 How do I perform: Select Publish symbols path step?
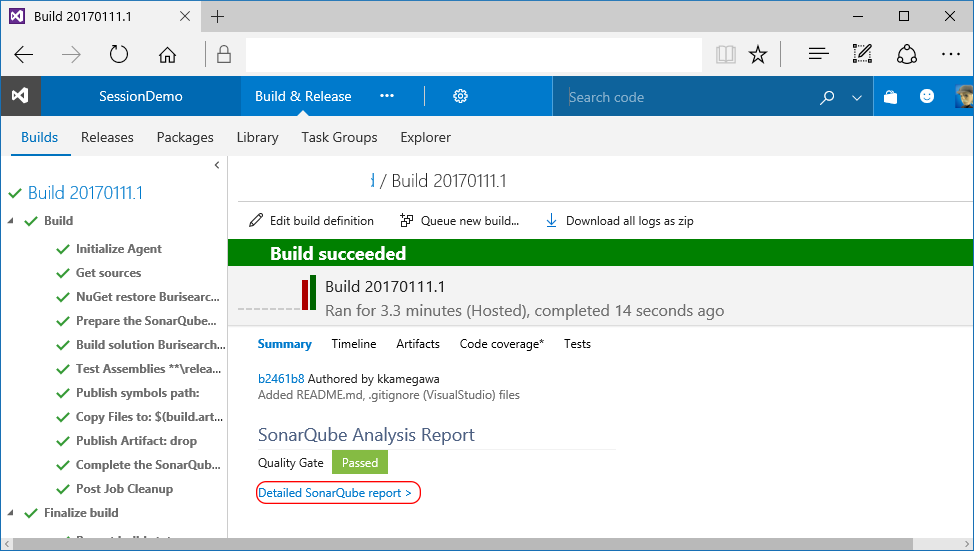(x=138, y=393)
